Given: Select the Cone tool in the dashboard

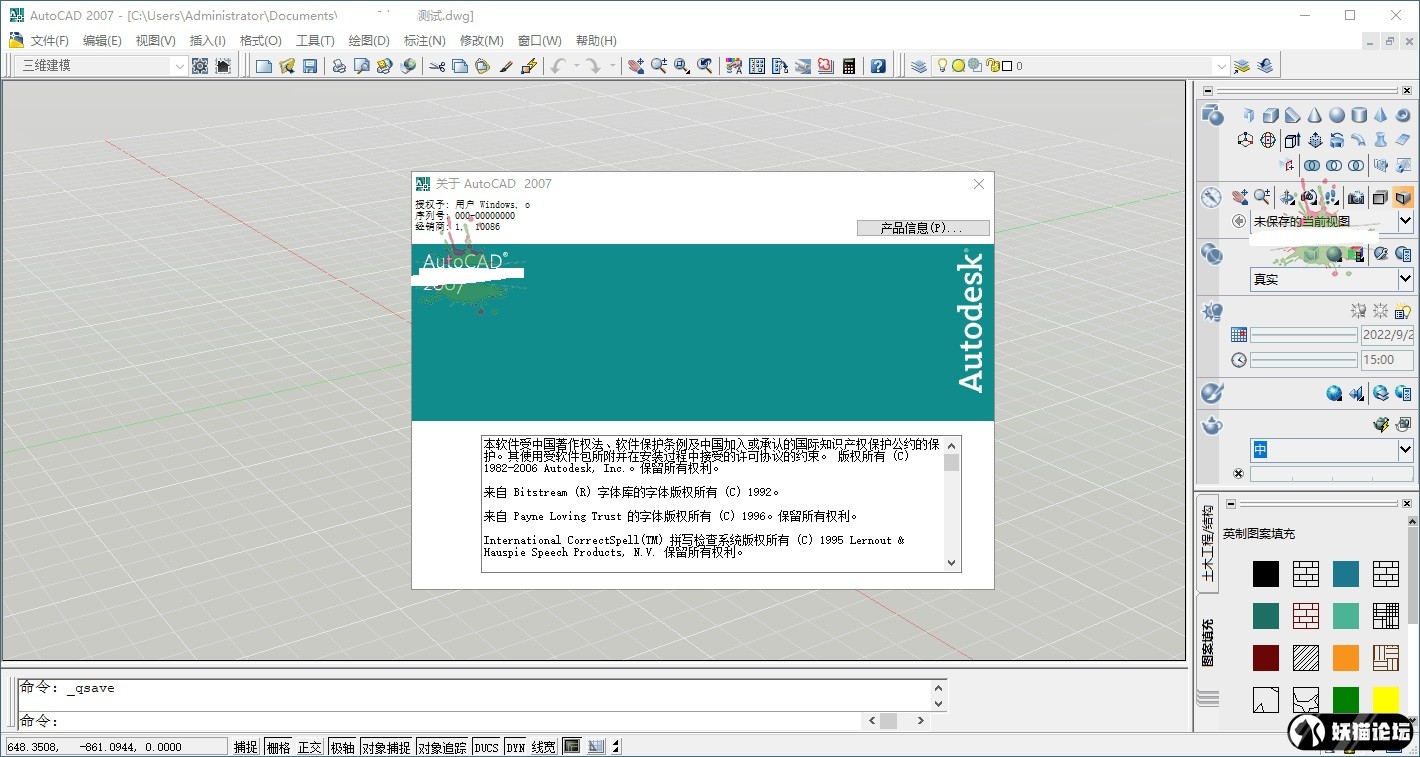Looking at the screenshot, I should click(1315, 116).
